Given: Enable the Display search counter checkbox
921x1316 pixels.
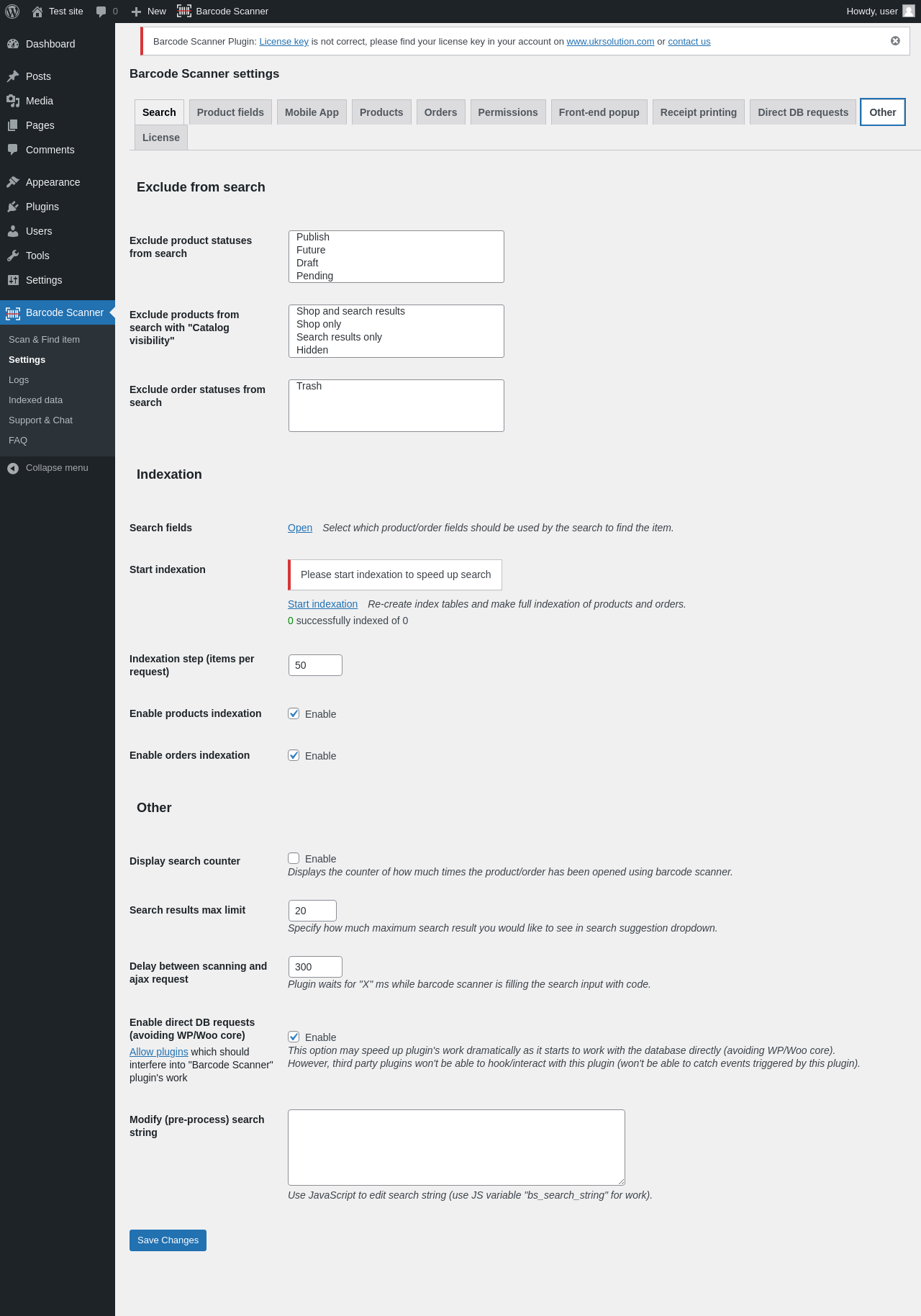Looking at the screenshot, I should (x=294, y=858).
